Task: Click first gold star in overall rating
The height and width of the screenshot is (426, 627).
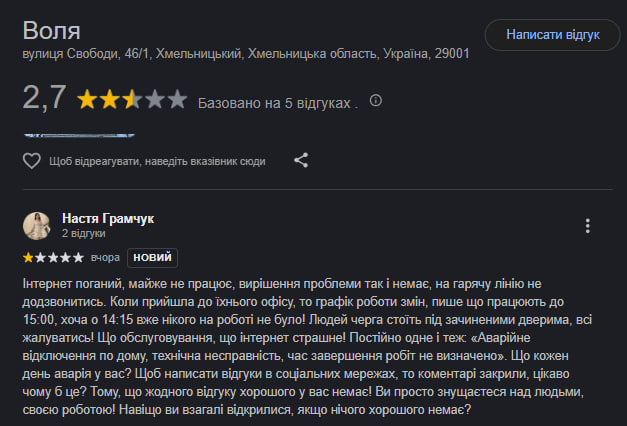Action: pyautogui.click(x=87, y=100)
